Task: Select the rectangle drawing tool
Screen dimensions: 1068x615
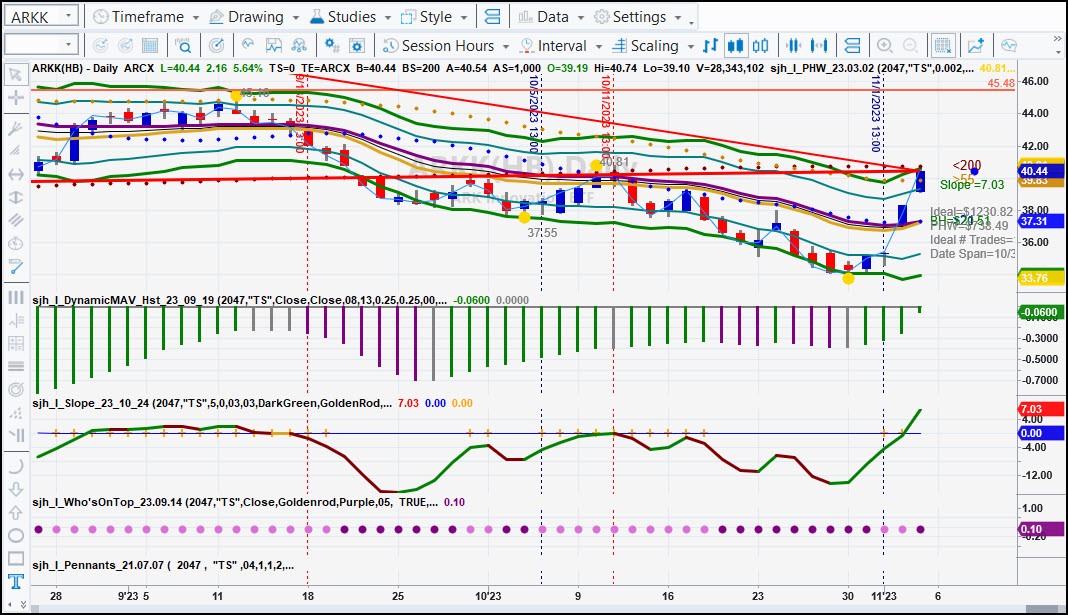Action: coord(15,558)
